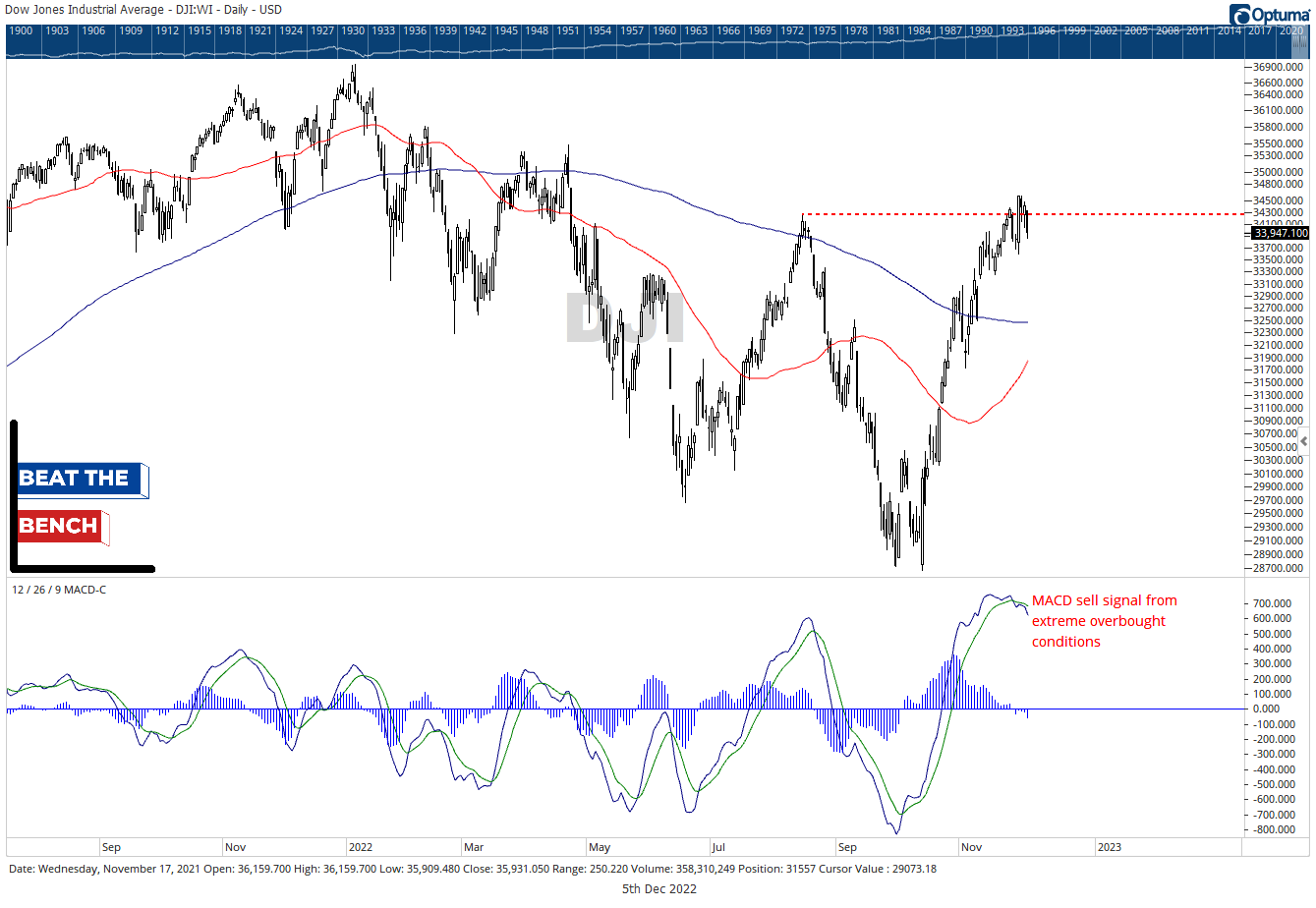This screenshot has height=908, width=1316.
Task: Click the 28700.000 price axis label
Action: pyautogui.click(x=1280, y=568)
